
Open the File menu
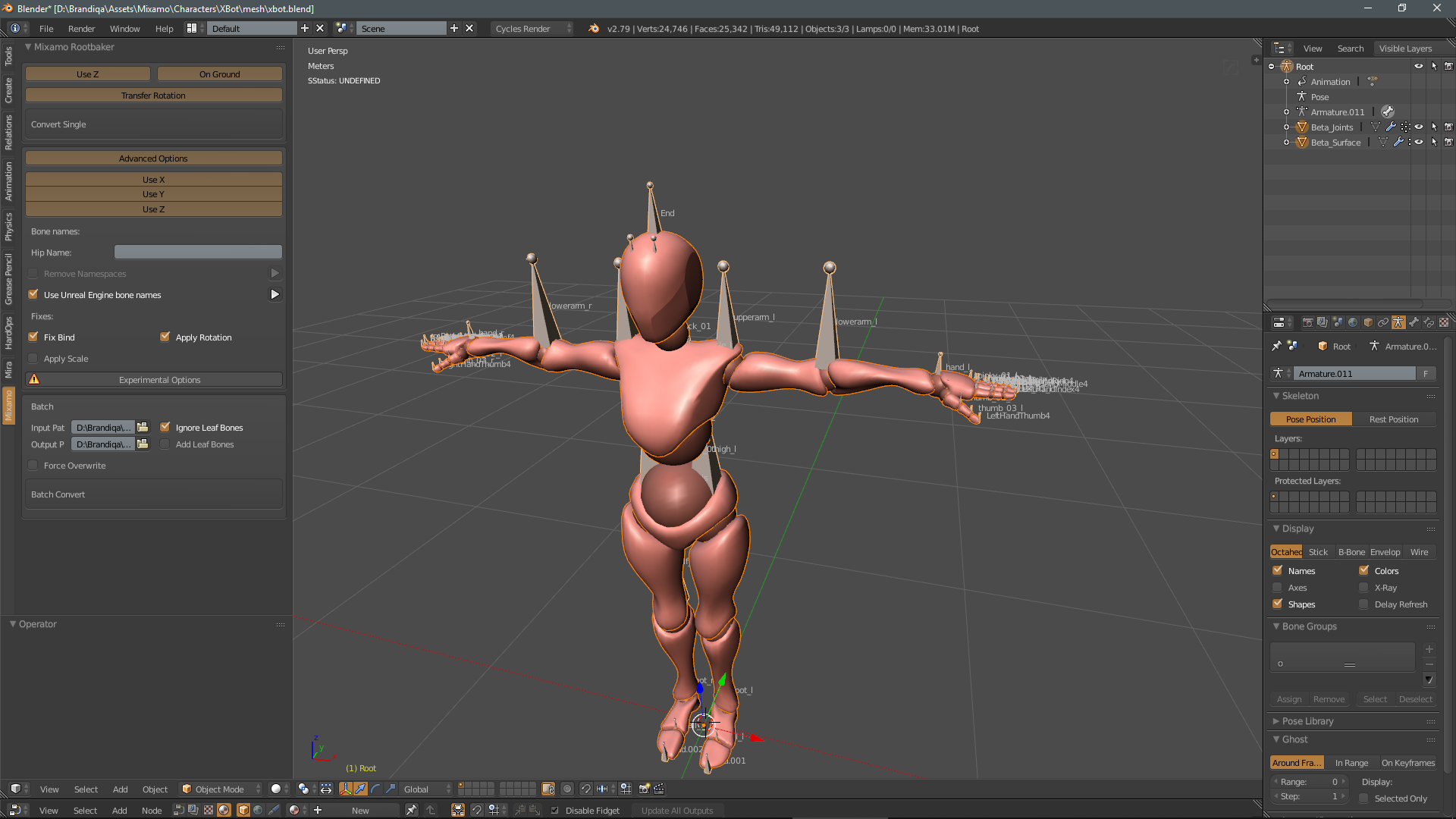click(x=46, y=29)
